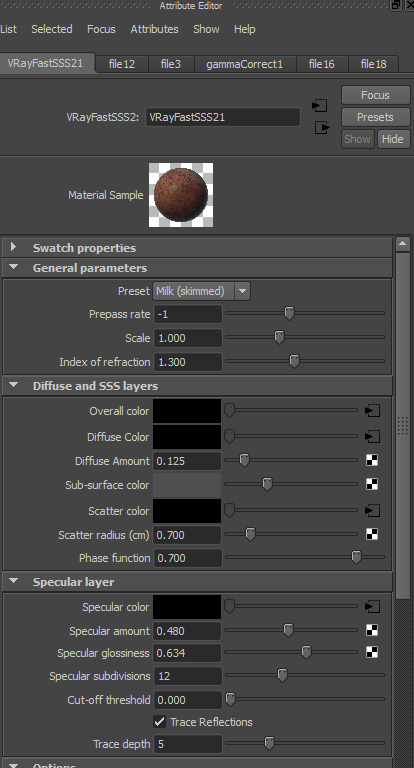Switch to the file16 tab
414x768 pixels.
[x=322, y=64]
